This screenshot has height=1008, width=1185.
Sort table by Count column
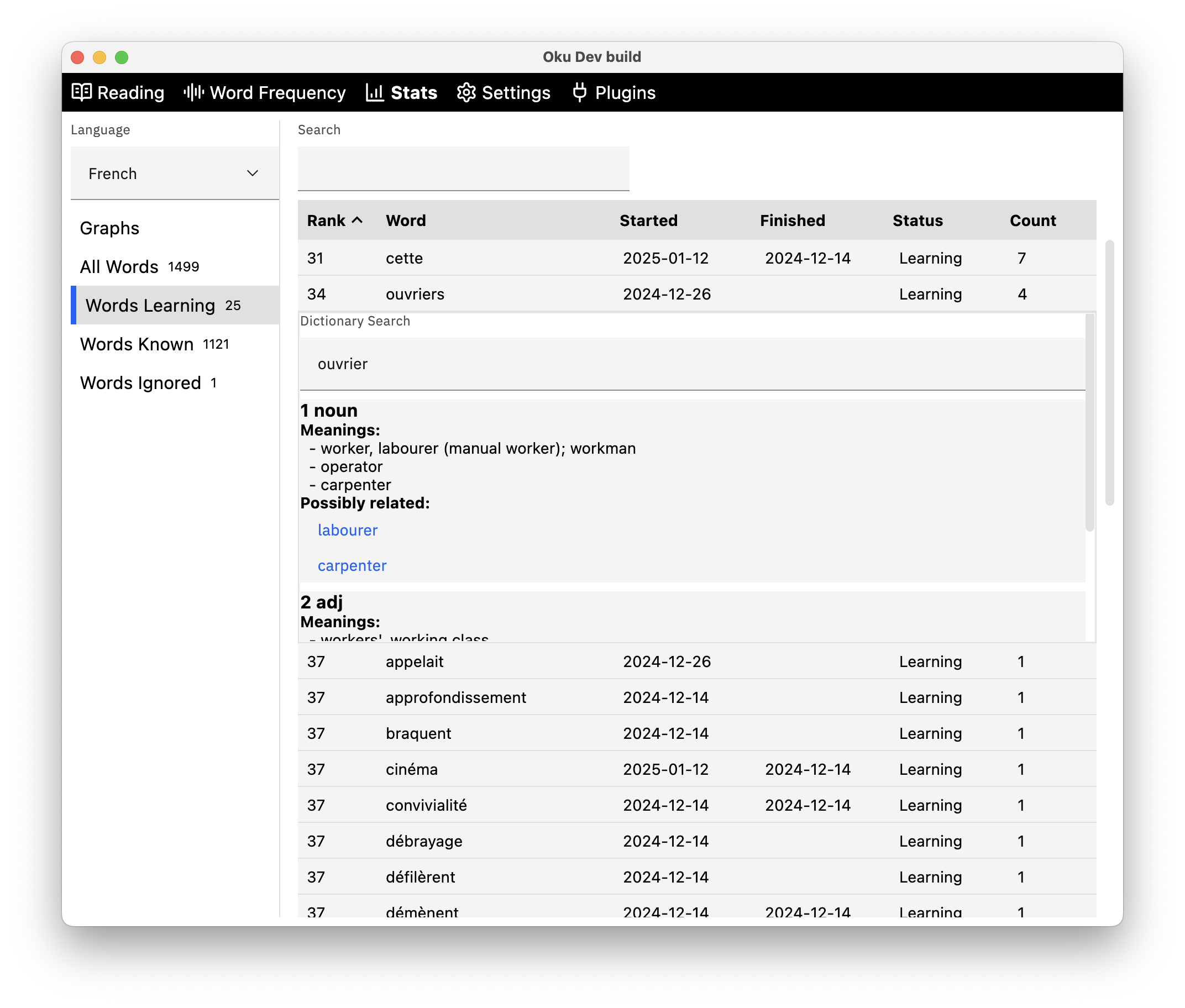[x=1032, y=221]
